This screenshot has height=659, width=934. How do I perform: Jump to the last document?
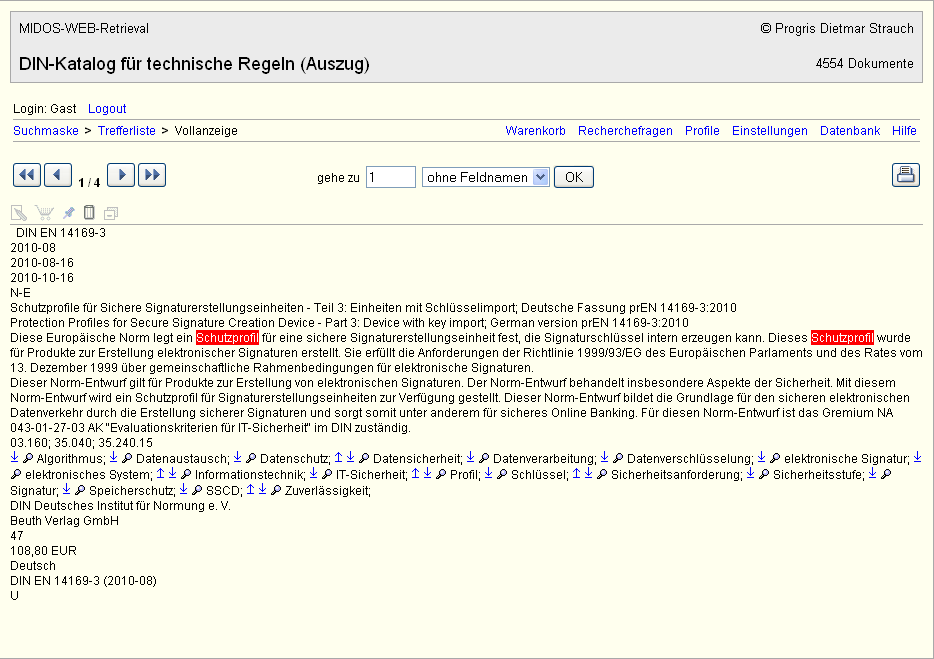[x=152, y=176]
